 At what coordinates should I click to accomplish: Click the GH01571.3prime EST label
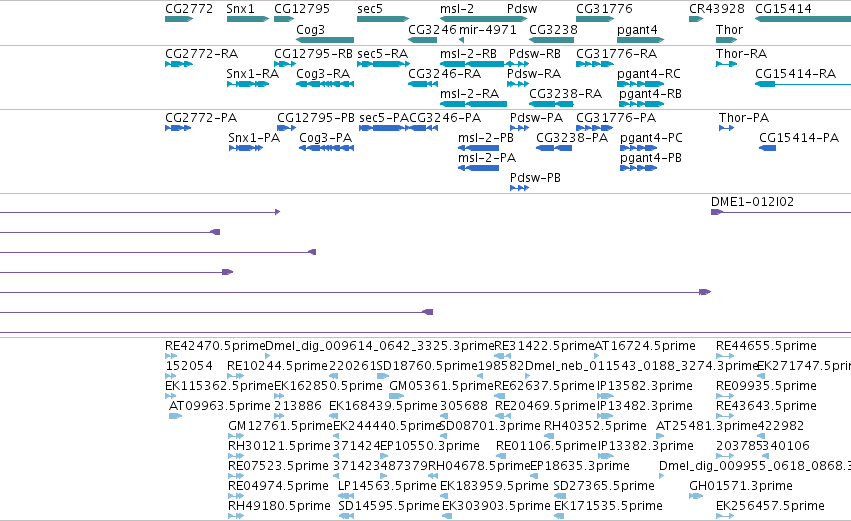(x=741, y=485)
